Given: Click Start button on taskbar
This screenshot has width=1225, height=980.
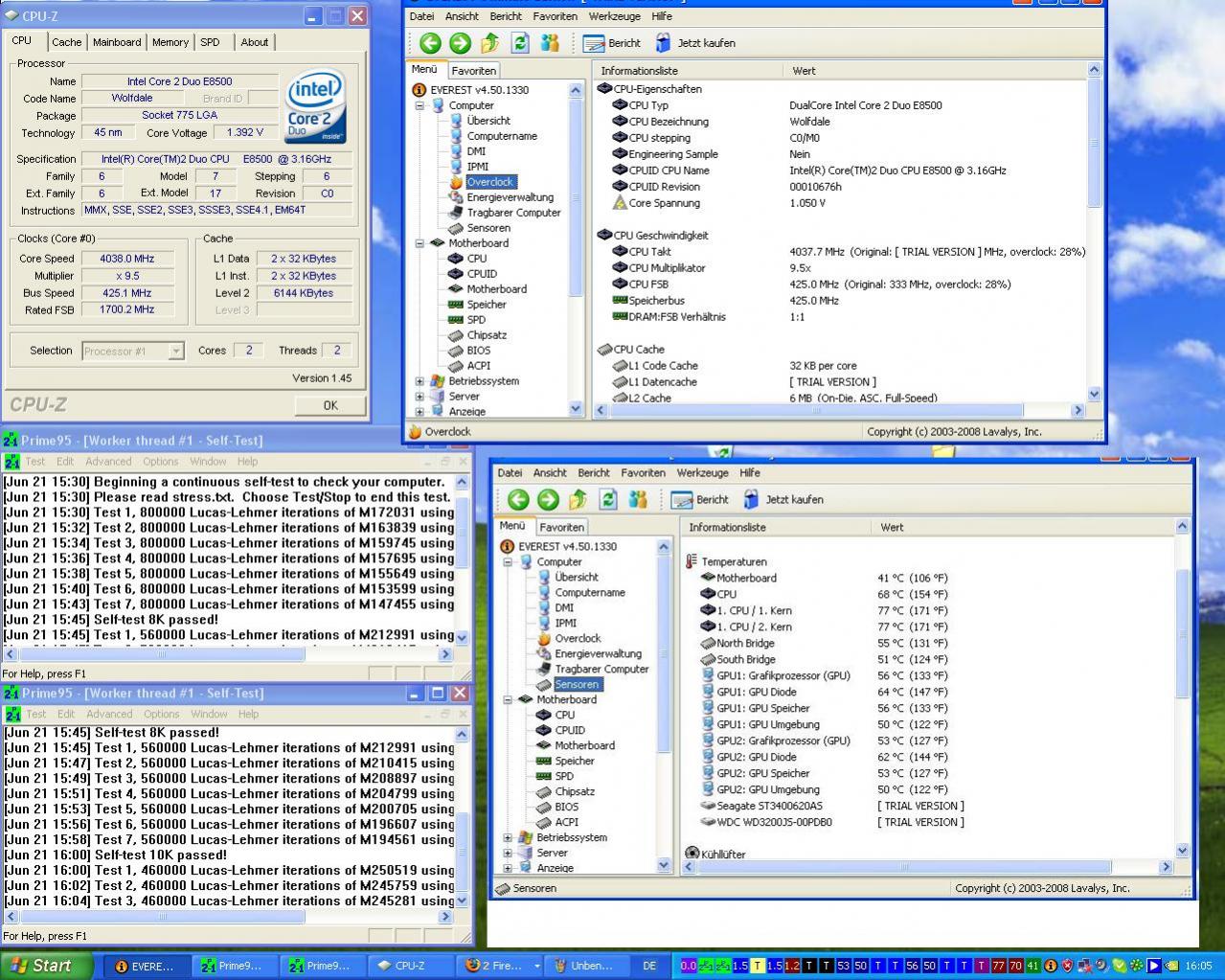Looking at the screenshot, I should (47, 966).
